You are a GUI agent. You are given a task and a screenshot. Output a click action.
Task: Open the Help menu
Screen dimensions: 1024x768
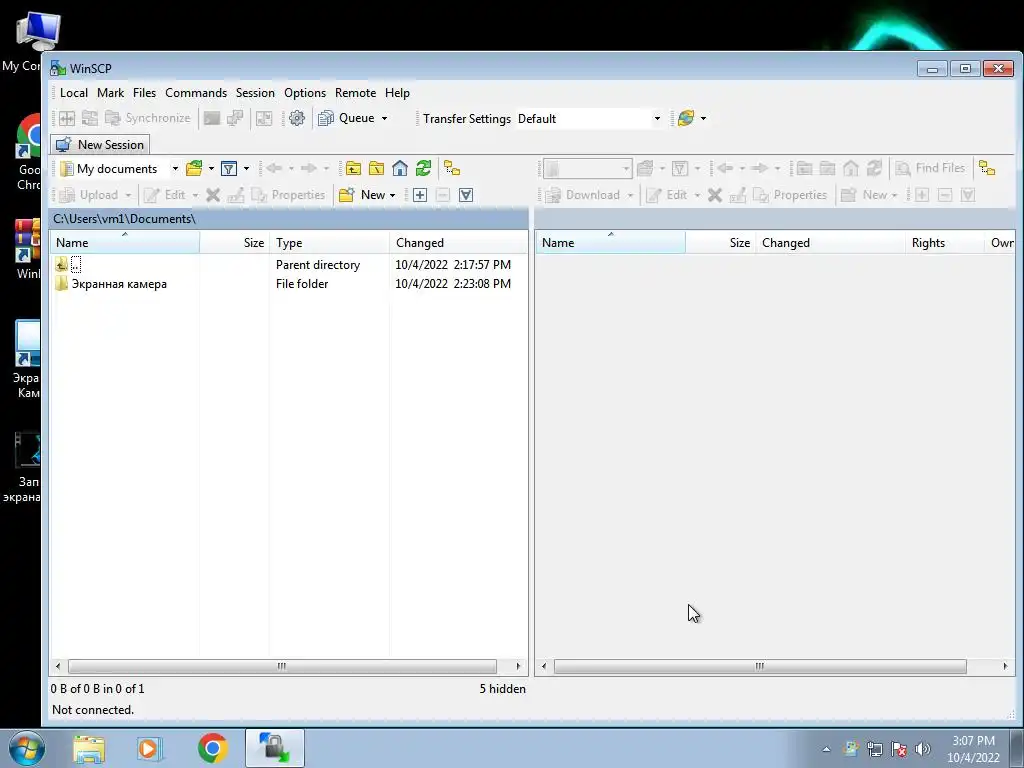[397, 93]
